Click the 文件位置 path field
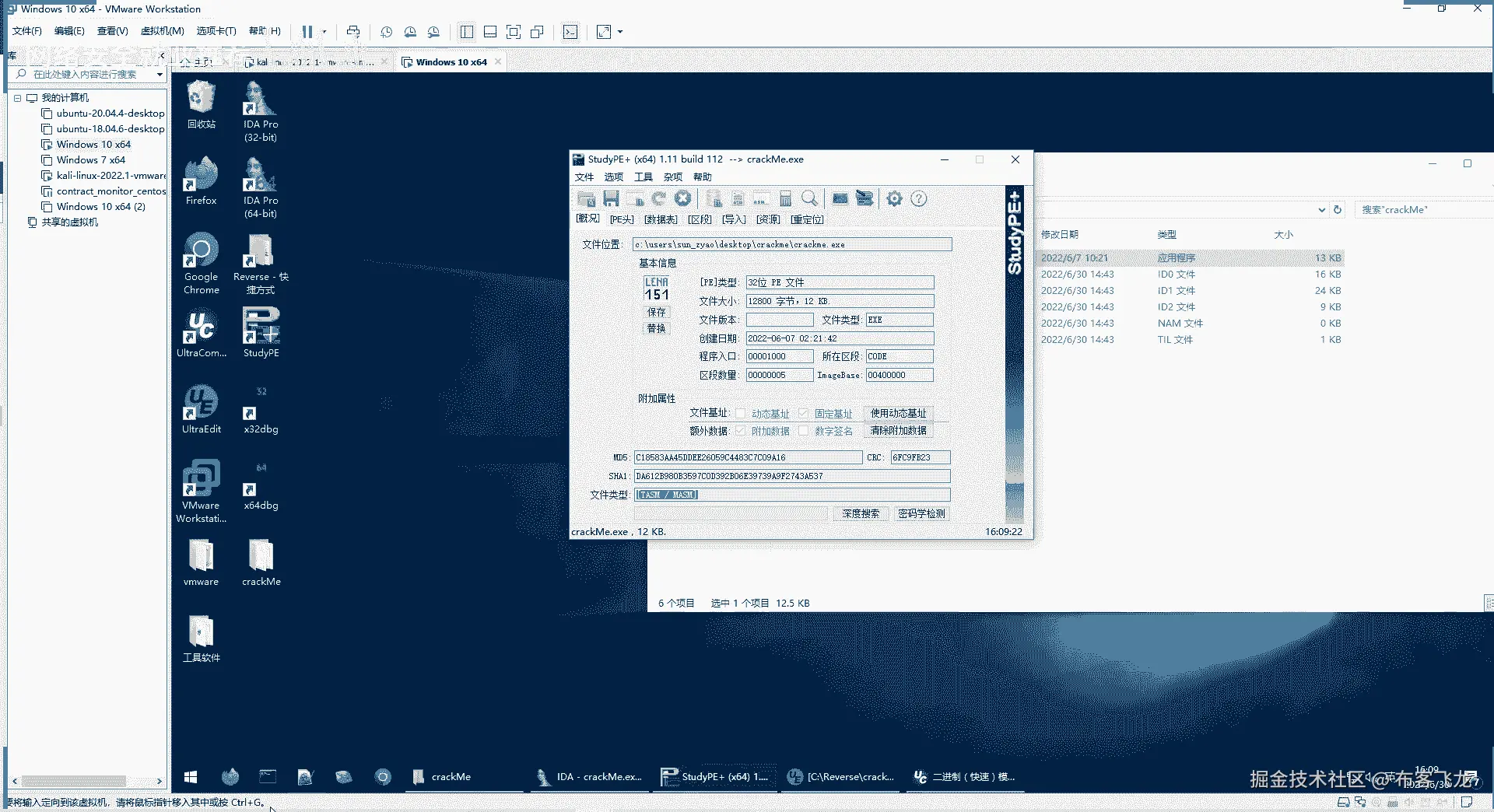Viewport: 1494px width, 812px height. [792, 244]
